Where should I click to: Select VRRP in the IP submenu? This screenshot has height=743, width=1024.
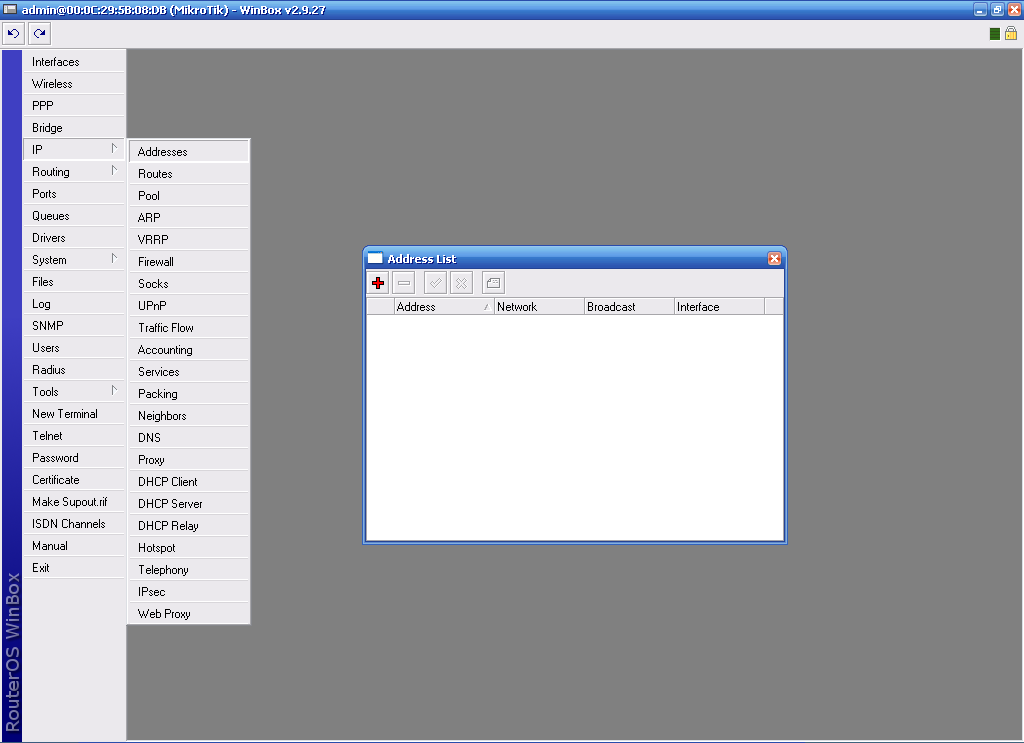pos(189,240)
